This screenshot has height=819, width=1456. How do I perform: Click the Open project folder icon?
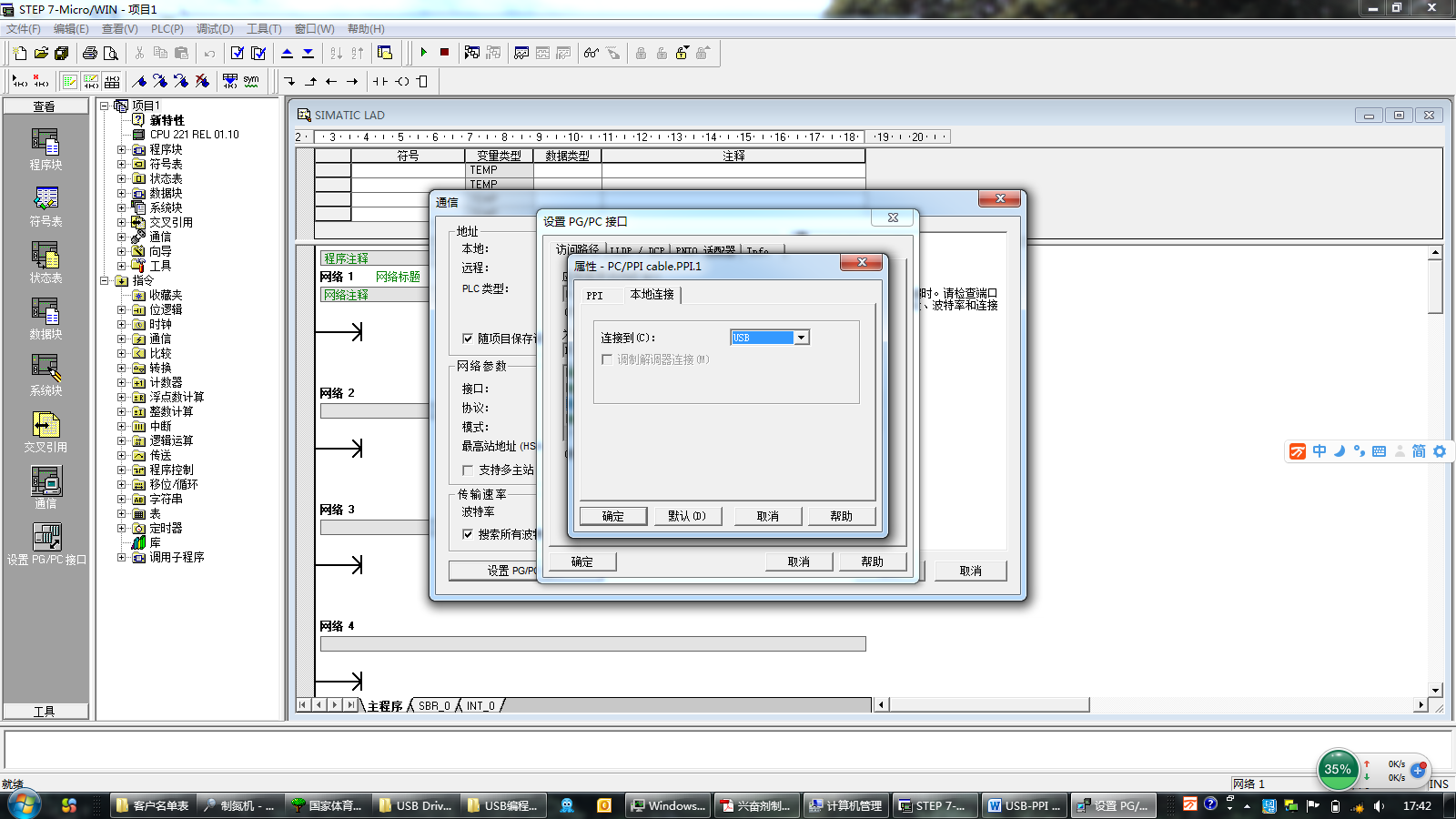tap(41, 53)
